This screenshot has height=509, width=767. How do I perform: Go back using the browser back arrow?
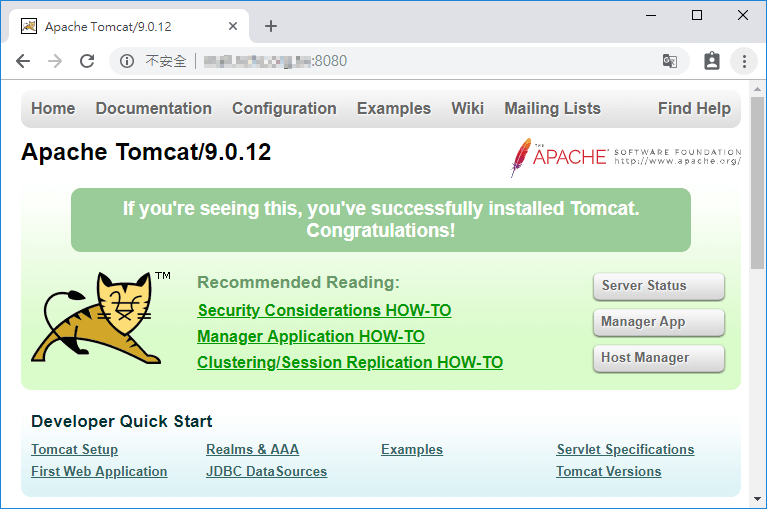(x=23, y=61)
